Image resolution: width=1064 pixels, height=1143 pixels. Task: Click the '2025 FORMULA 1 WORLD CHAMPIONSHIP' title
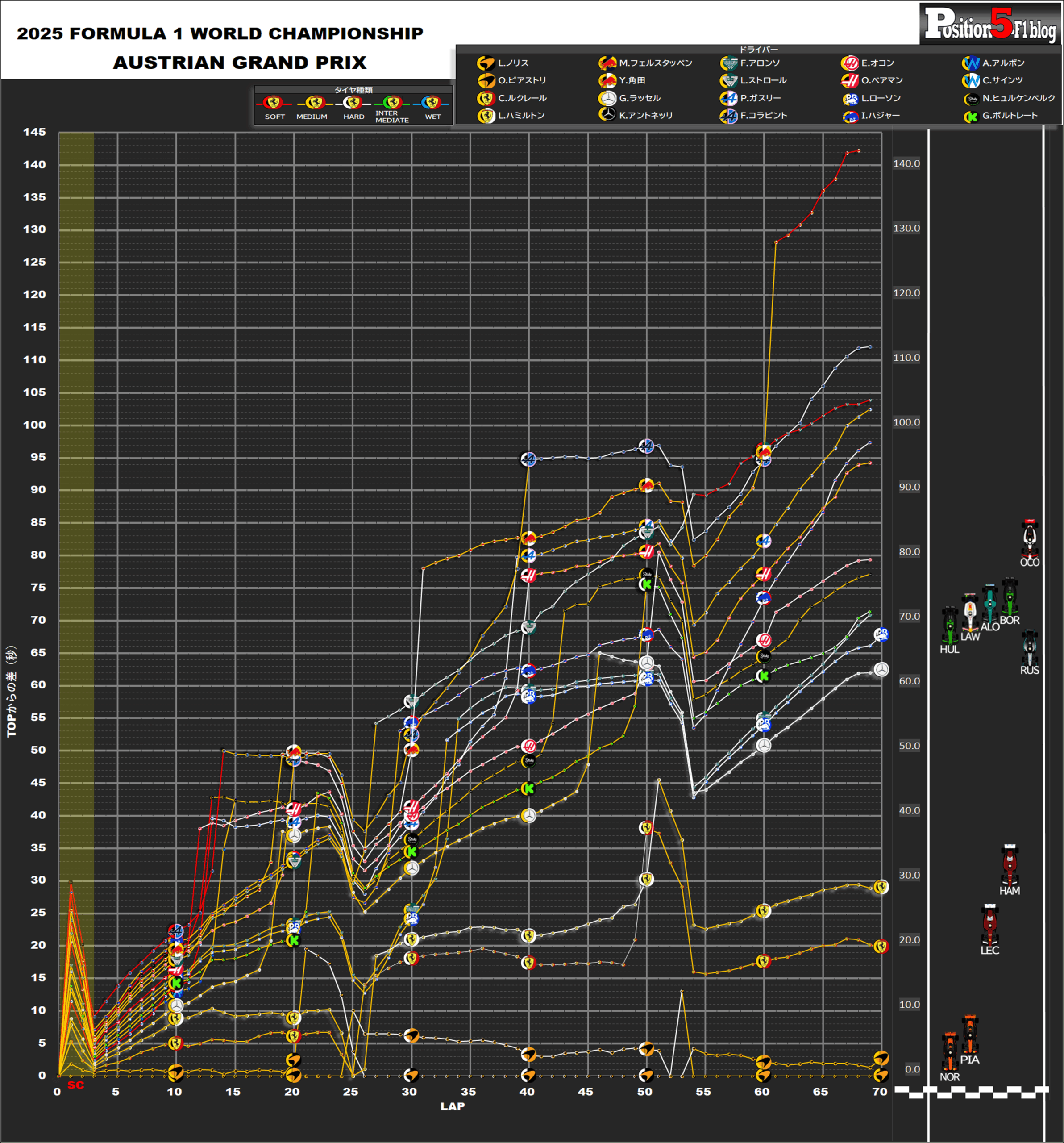(220, 34)
